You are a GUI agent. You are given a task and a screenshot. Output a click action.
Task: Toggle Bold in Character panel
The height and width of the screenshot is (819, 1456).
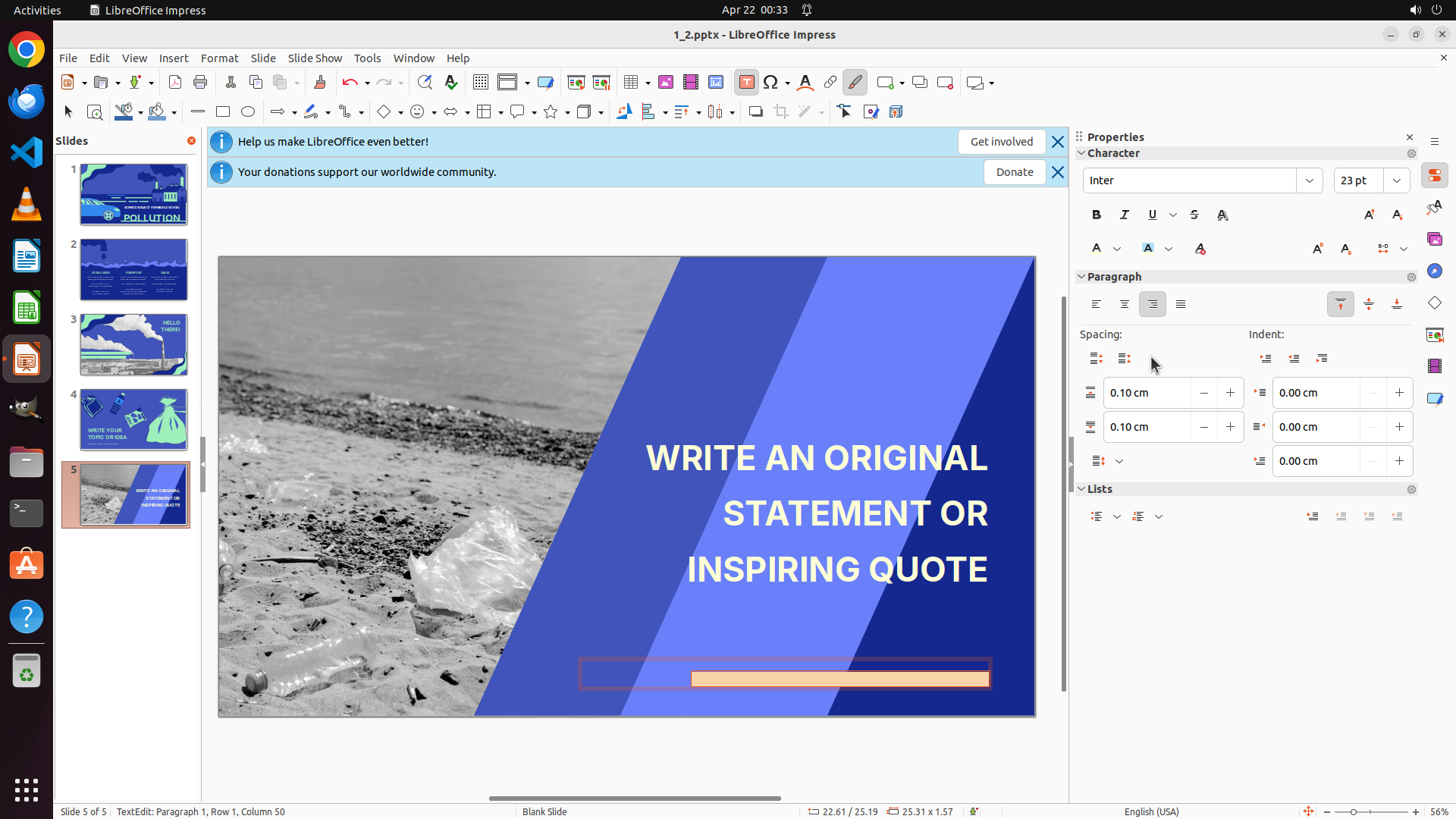1097,215
